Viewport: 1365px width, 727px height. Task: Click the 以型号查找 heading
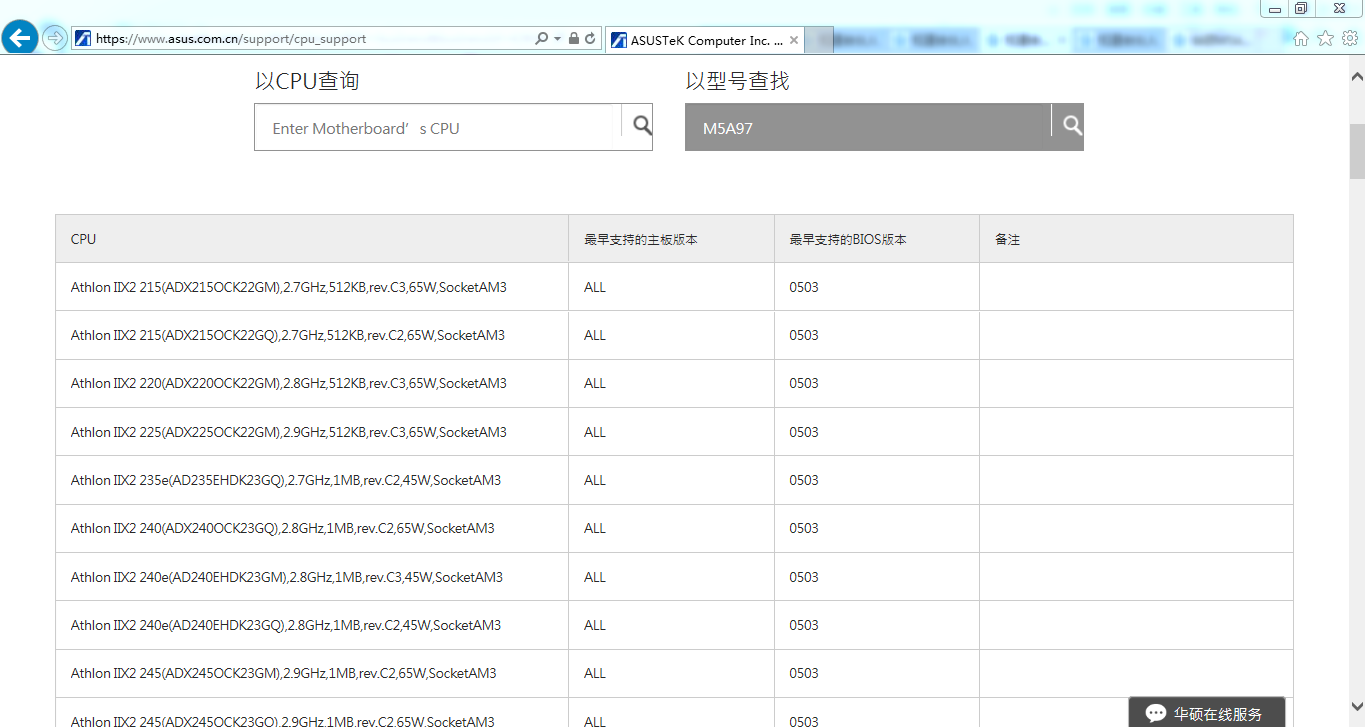[737, 81]
